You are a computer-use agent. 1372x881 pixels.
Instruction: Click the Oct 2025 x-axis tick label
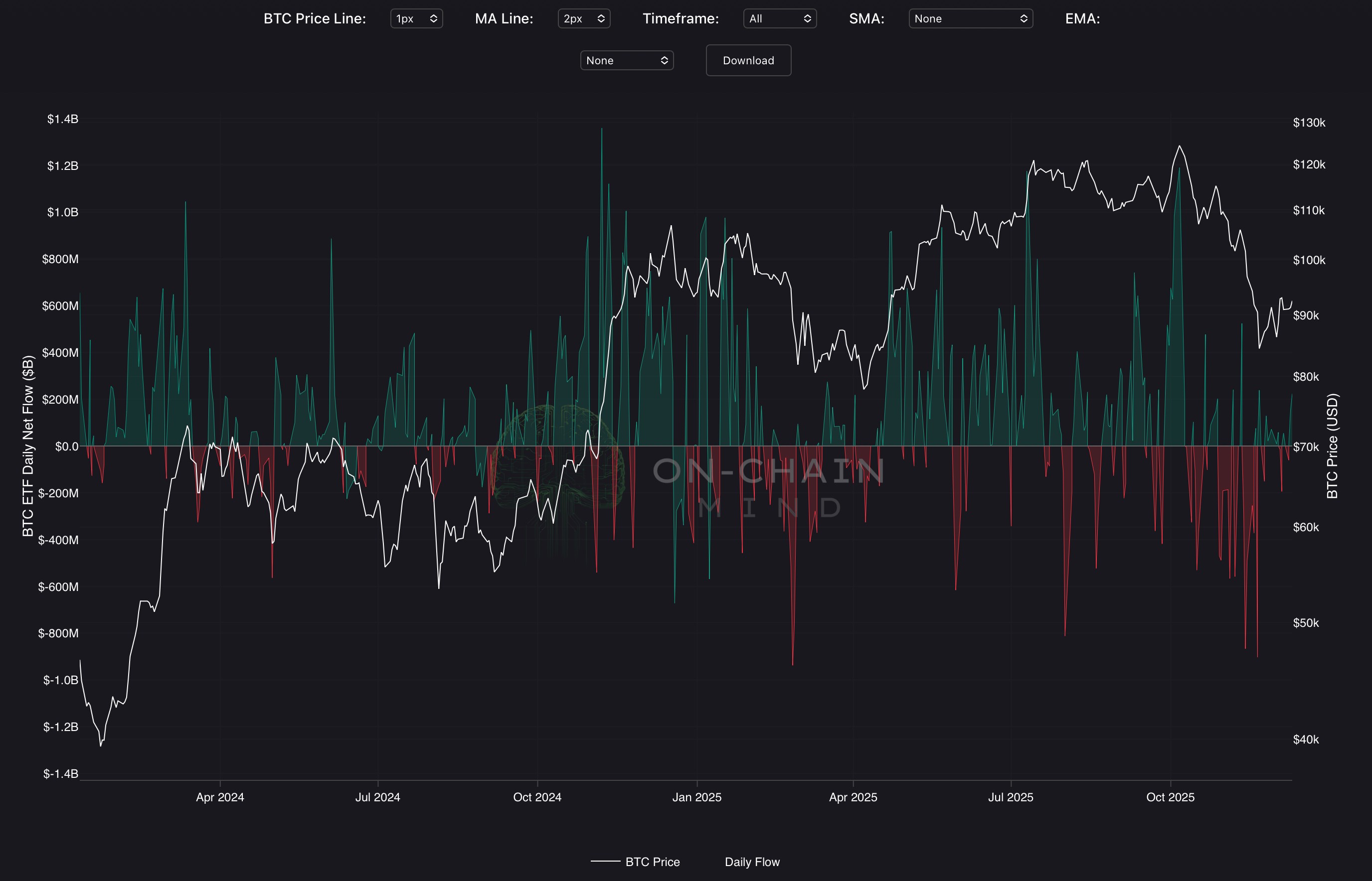(1170, 797)
